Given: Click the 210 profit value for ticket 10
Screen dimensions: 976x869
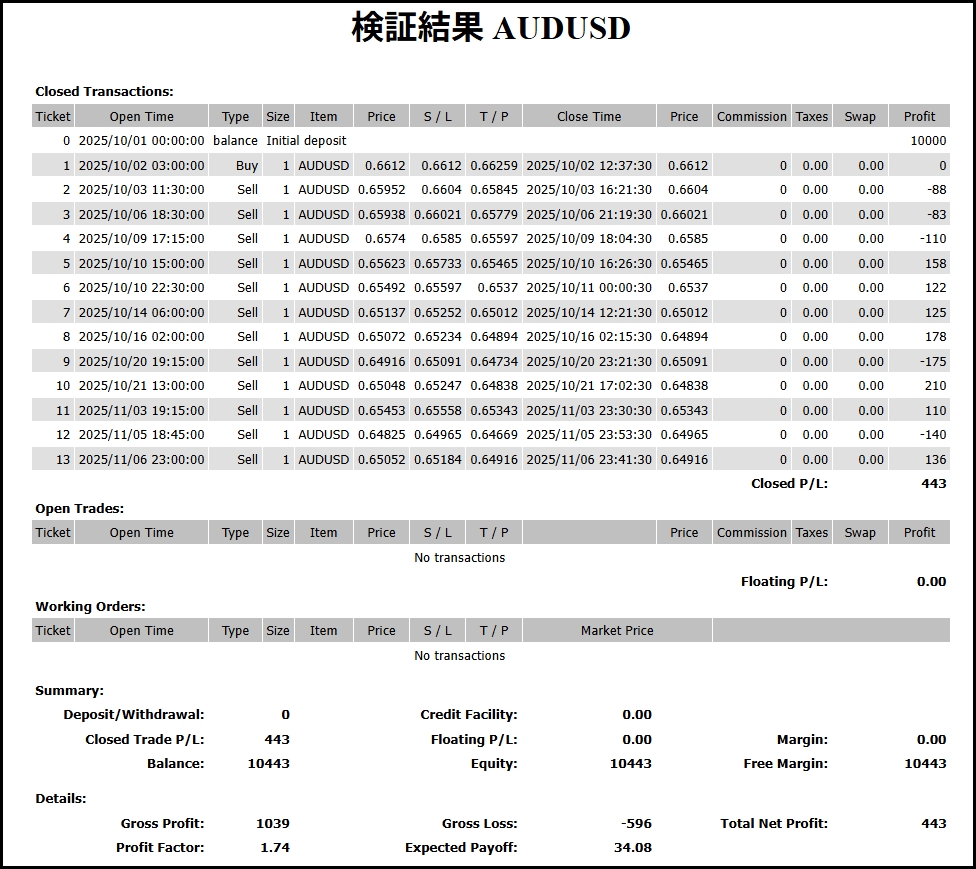Looking at the screenshot, I should (x=935, y=385).
